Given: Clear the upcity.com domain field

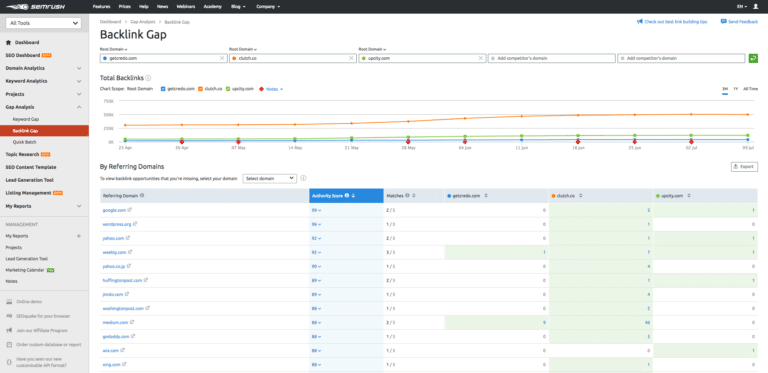Looking at the screenshot, I should (480, 58).
